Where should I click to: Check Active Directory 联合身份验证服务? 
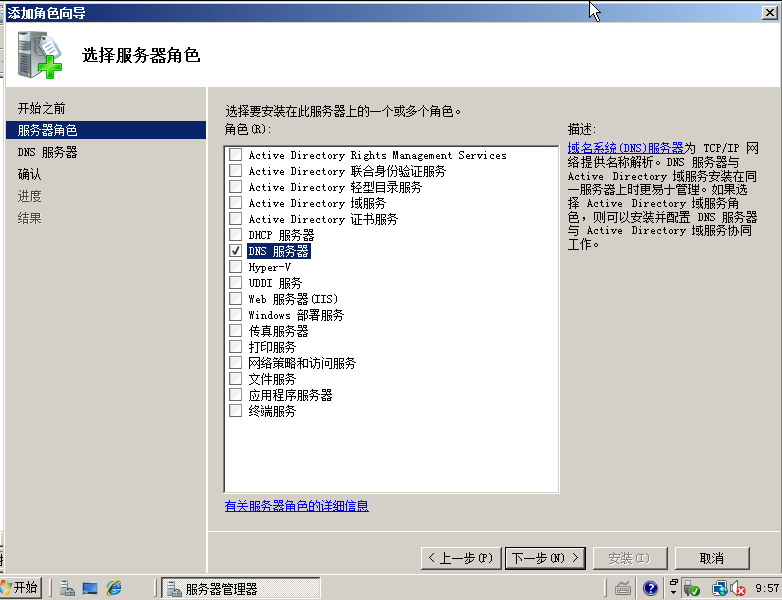click(235, 171)
